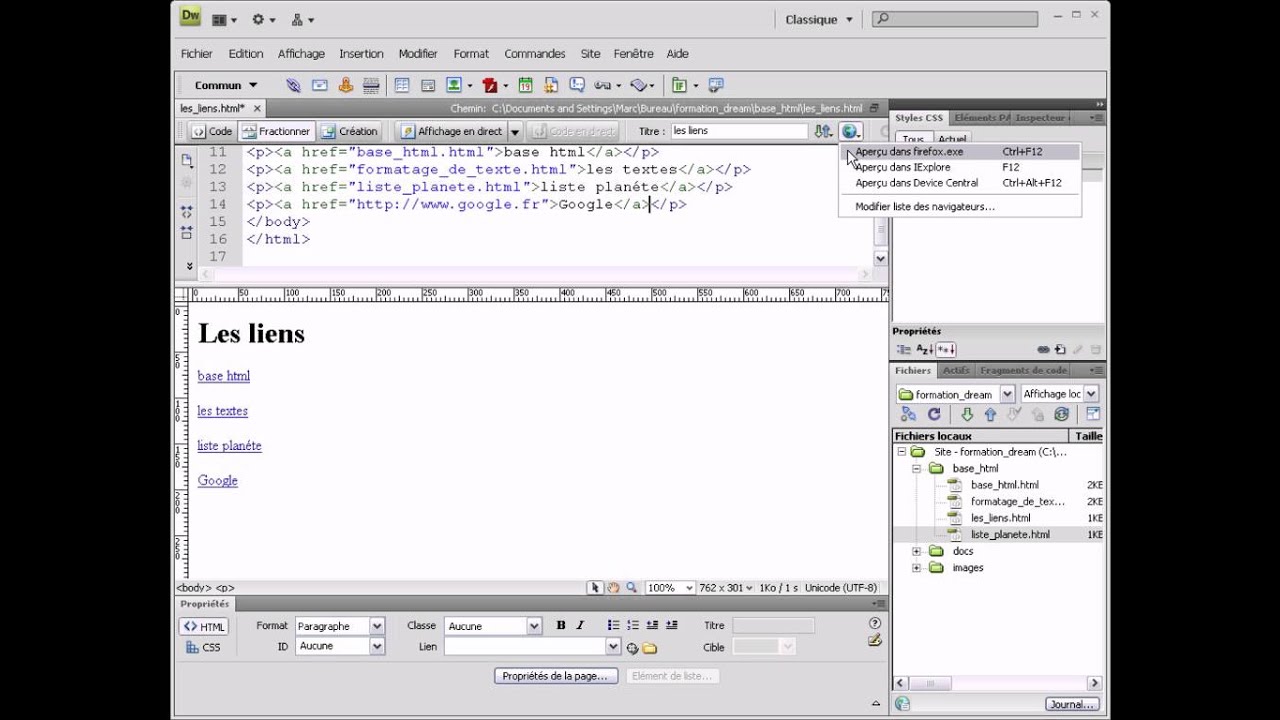This screenshot has height=720, width=1280.
Task: Open the Commun category dropdown
Action: coord(225,85)
